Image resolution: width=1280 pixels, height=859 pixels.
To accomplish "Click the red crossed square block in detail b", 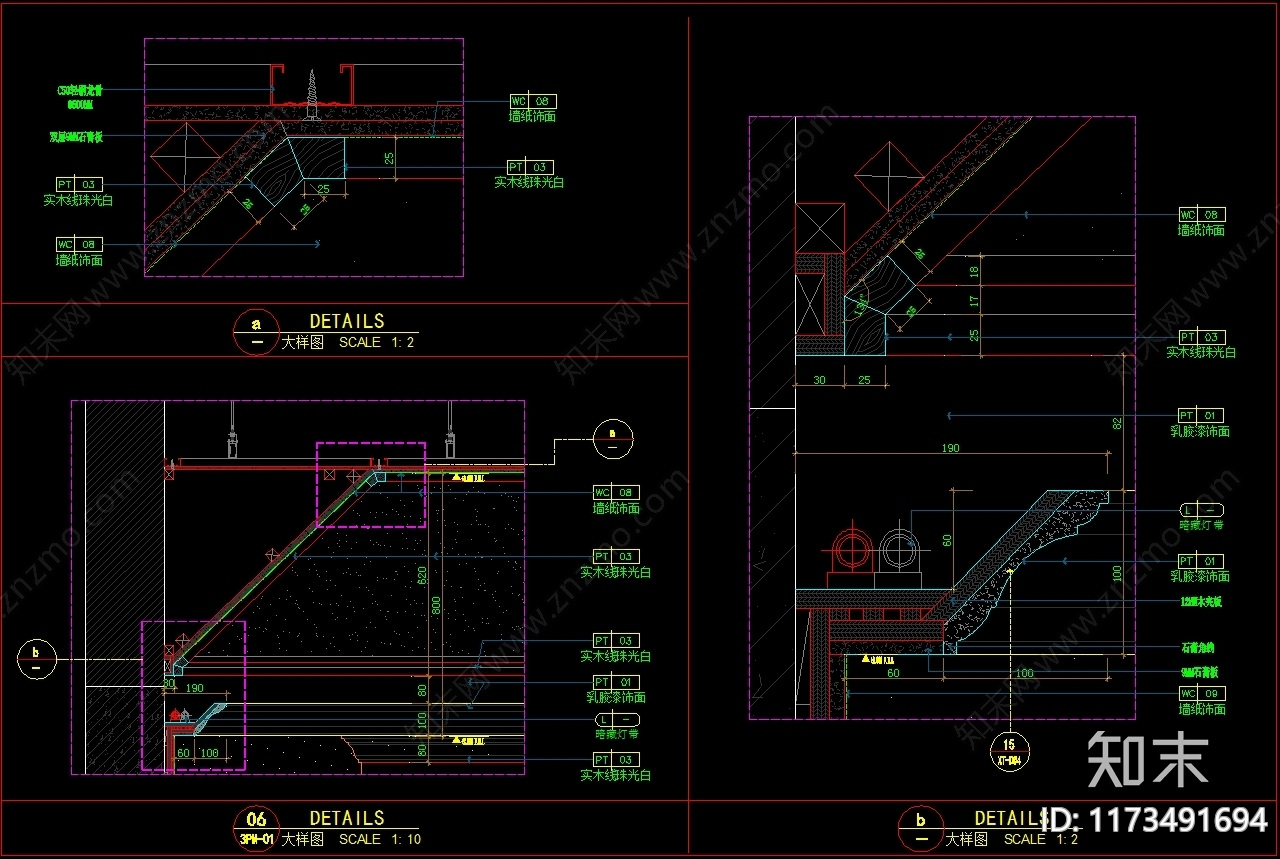I will pos(822,228).
